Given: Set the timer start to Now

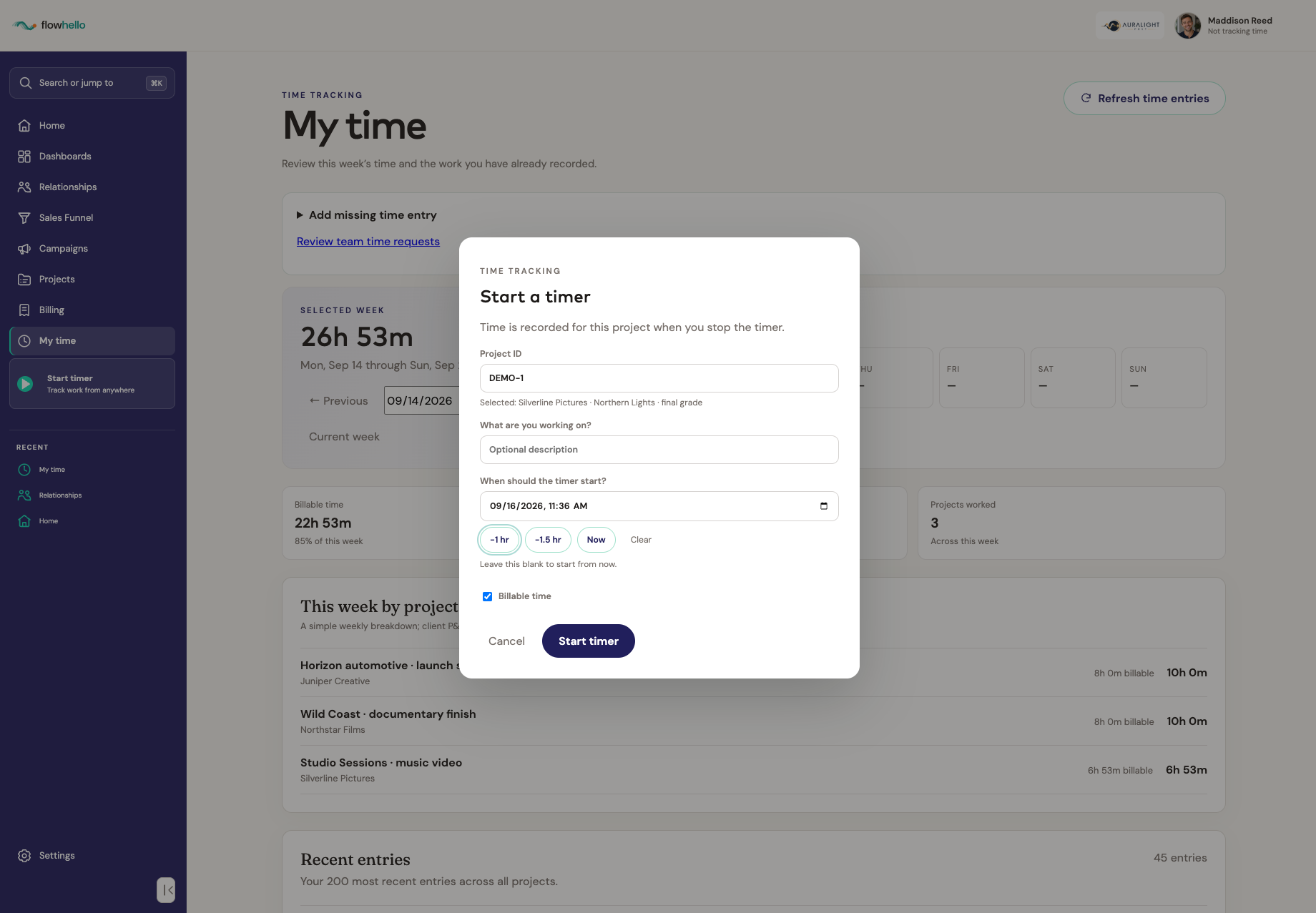Looking at the screenshot, I should [596, 540].
